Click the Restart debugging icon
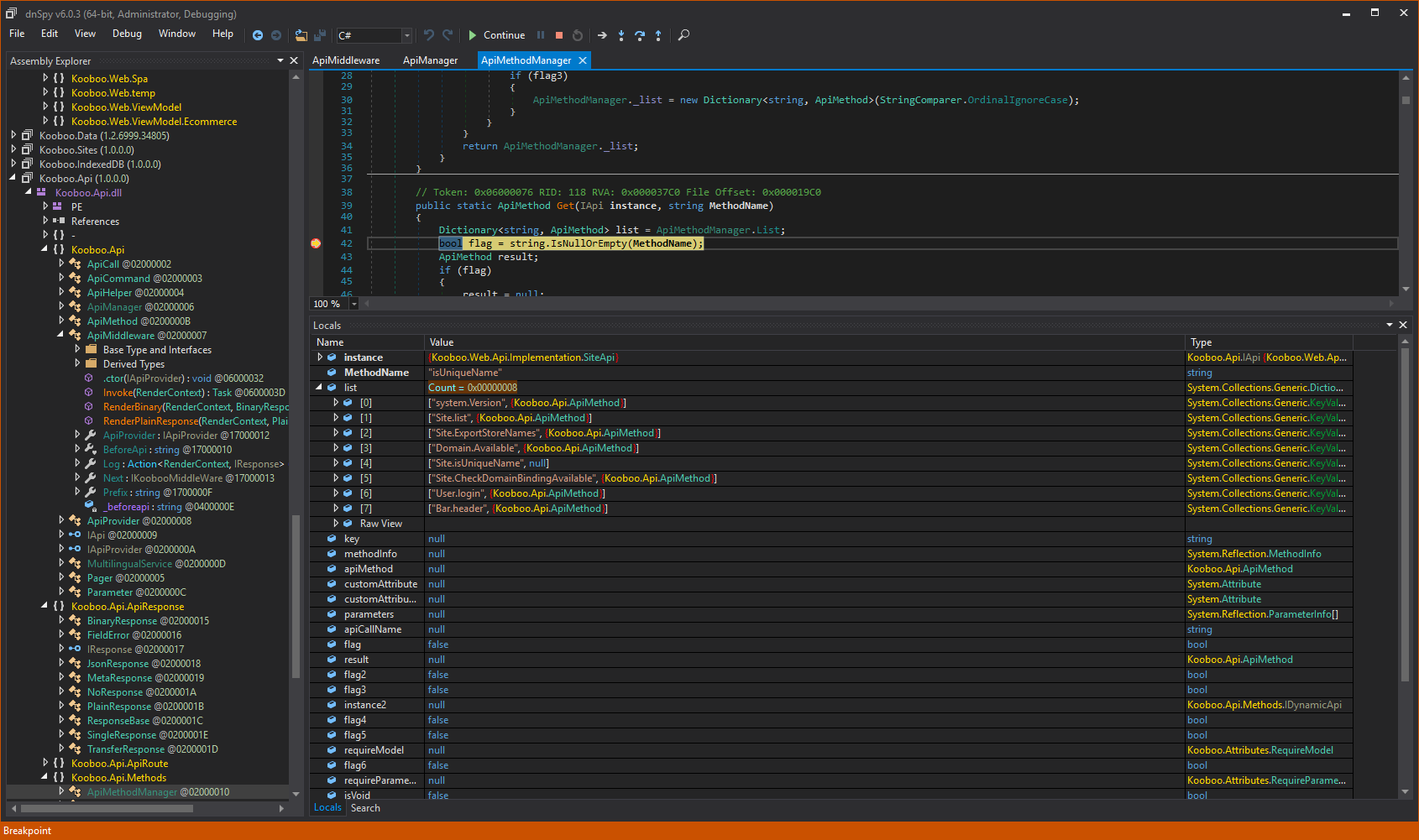Viewport: 1419px width, 840px height. click(578, 35)
